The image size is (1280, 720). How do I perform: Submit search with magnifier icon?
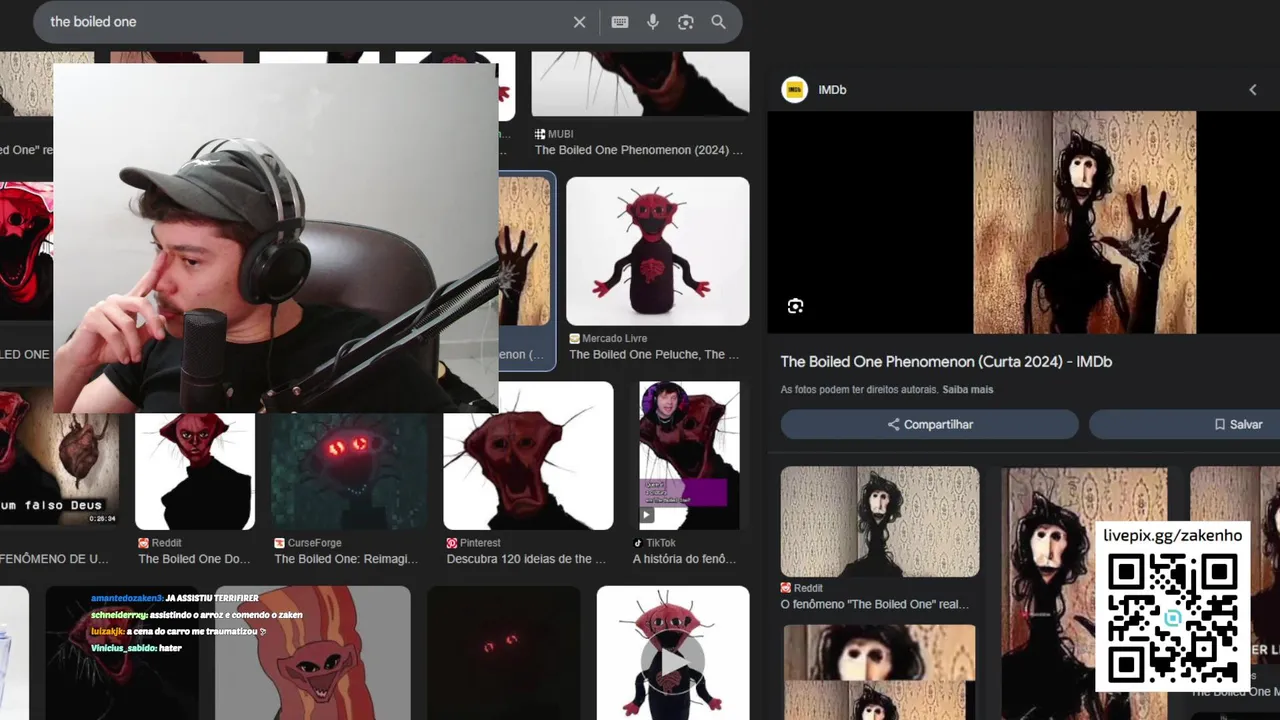click(718, 22)
